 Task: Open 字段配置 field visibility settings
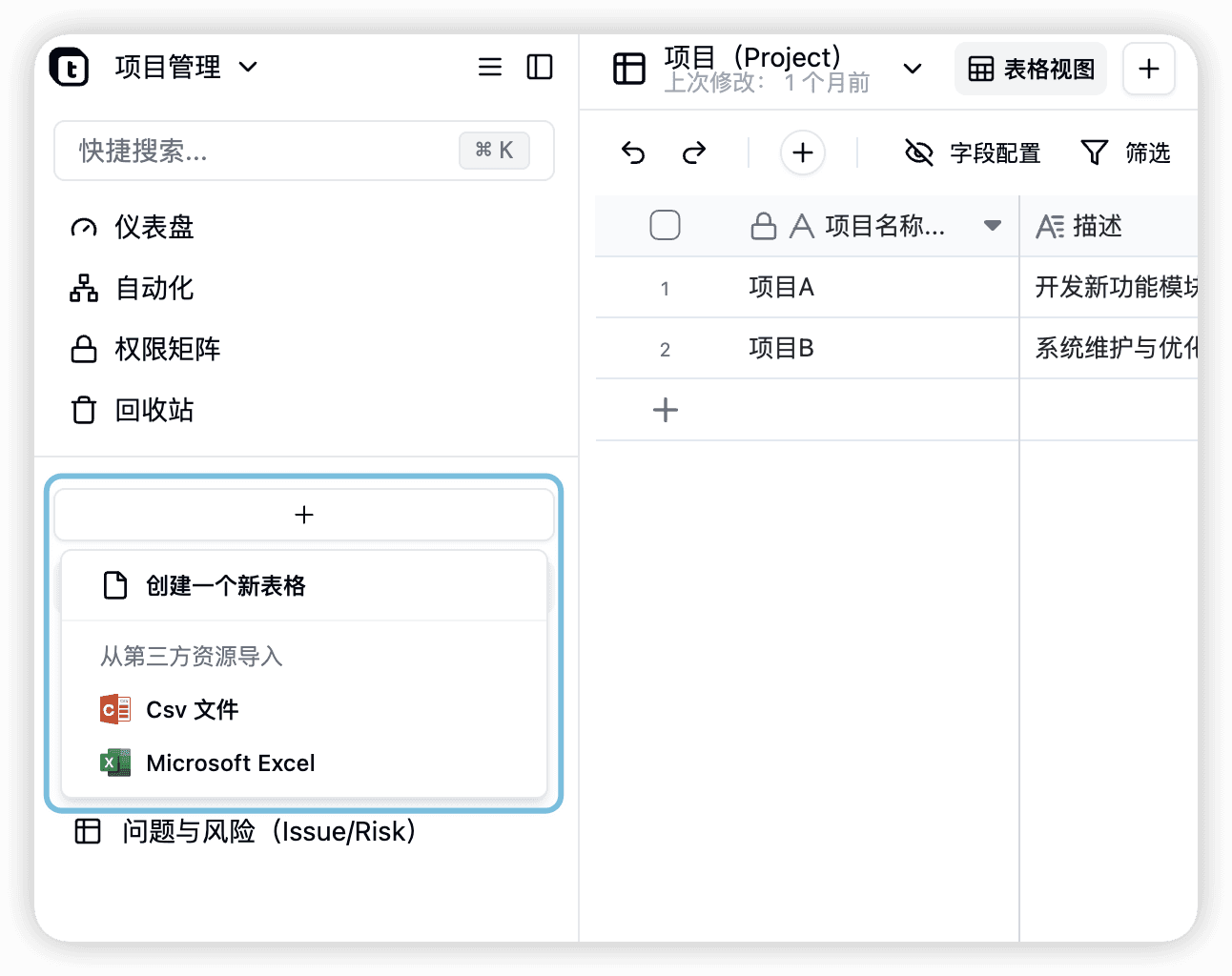tap(972, 152)
